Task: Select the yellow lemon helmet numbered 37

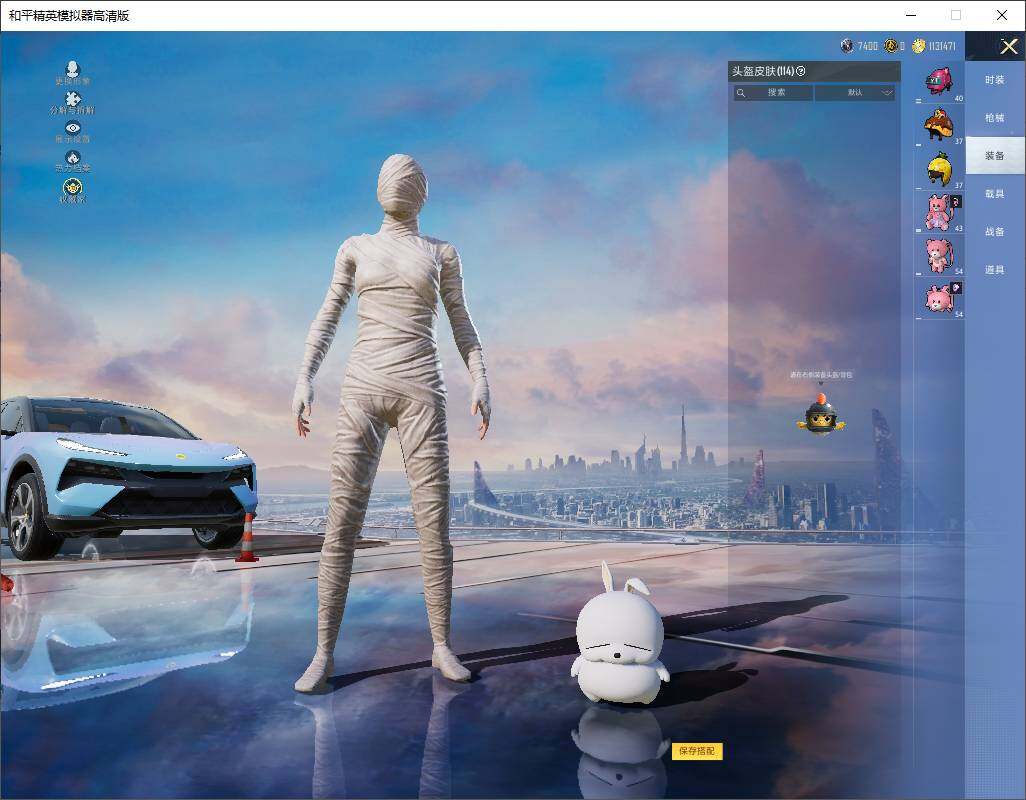Action: [940, 169]
